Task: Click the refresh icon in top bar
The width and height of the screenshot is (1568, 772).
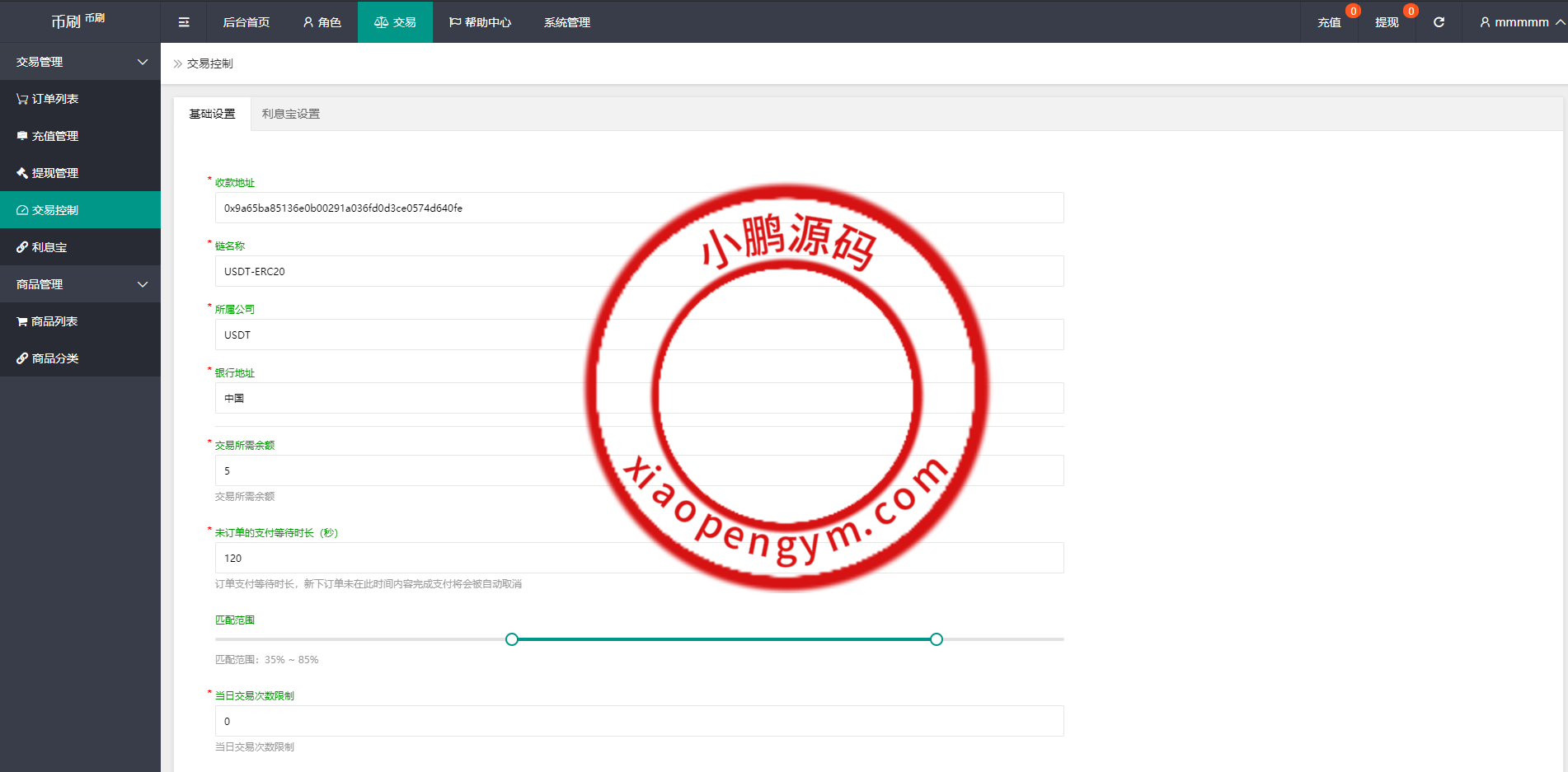Action: (x=1439, y=22)
